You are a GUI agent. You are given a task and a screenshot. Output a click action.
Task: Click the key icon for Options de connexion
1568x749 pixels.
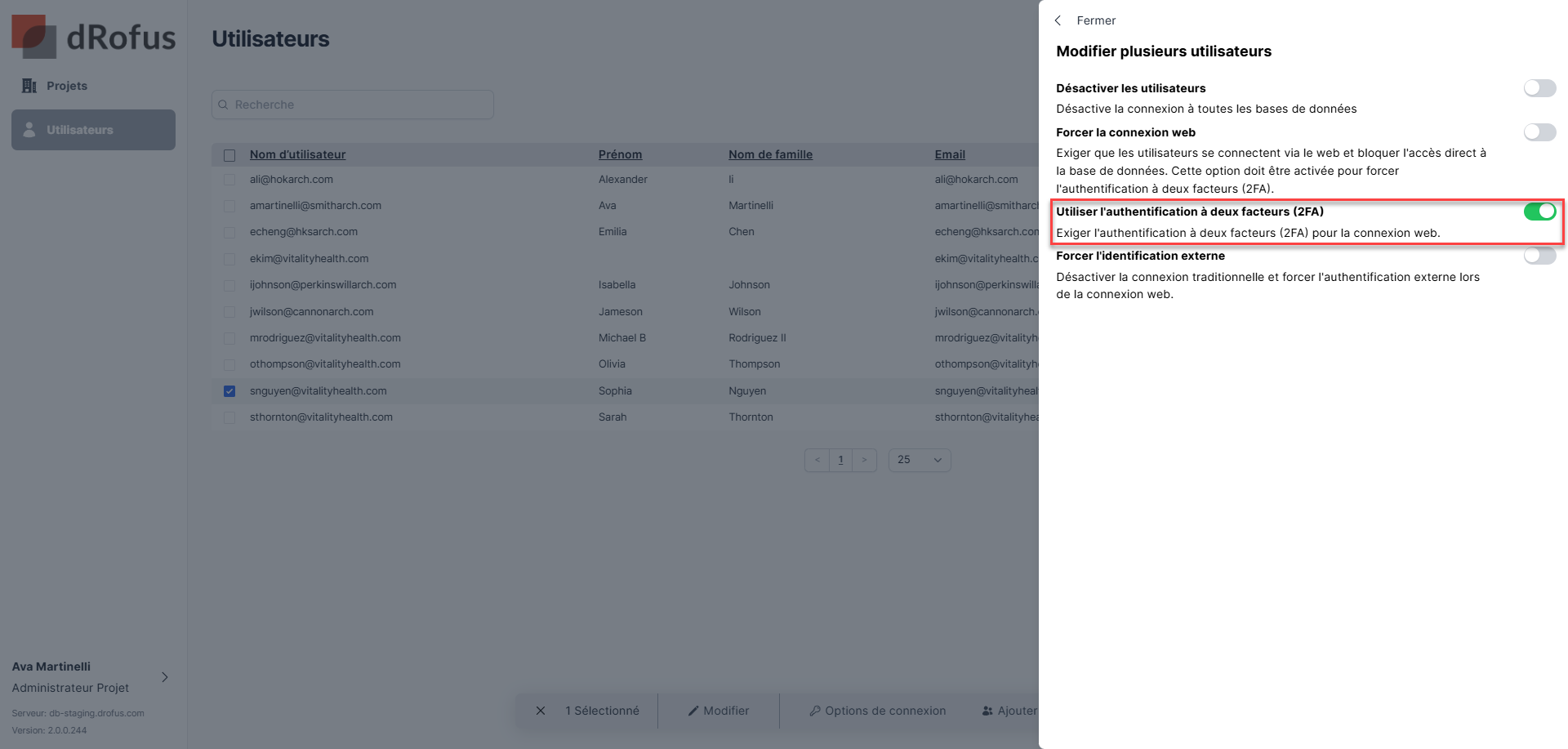(815, 711)
